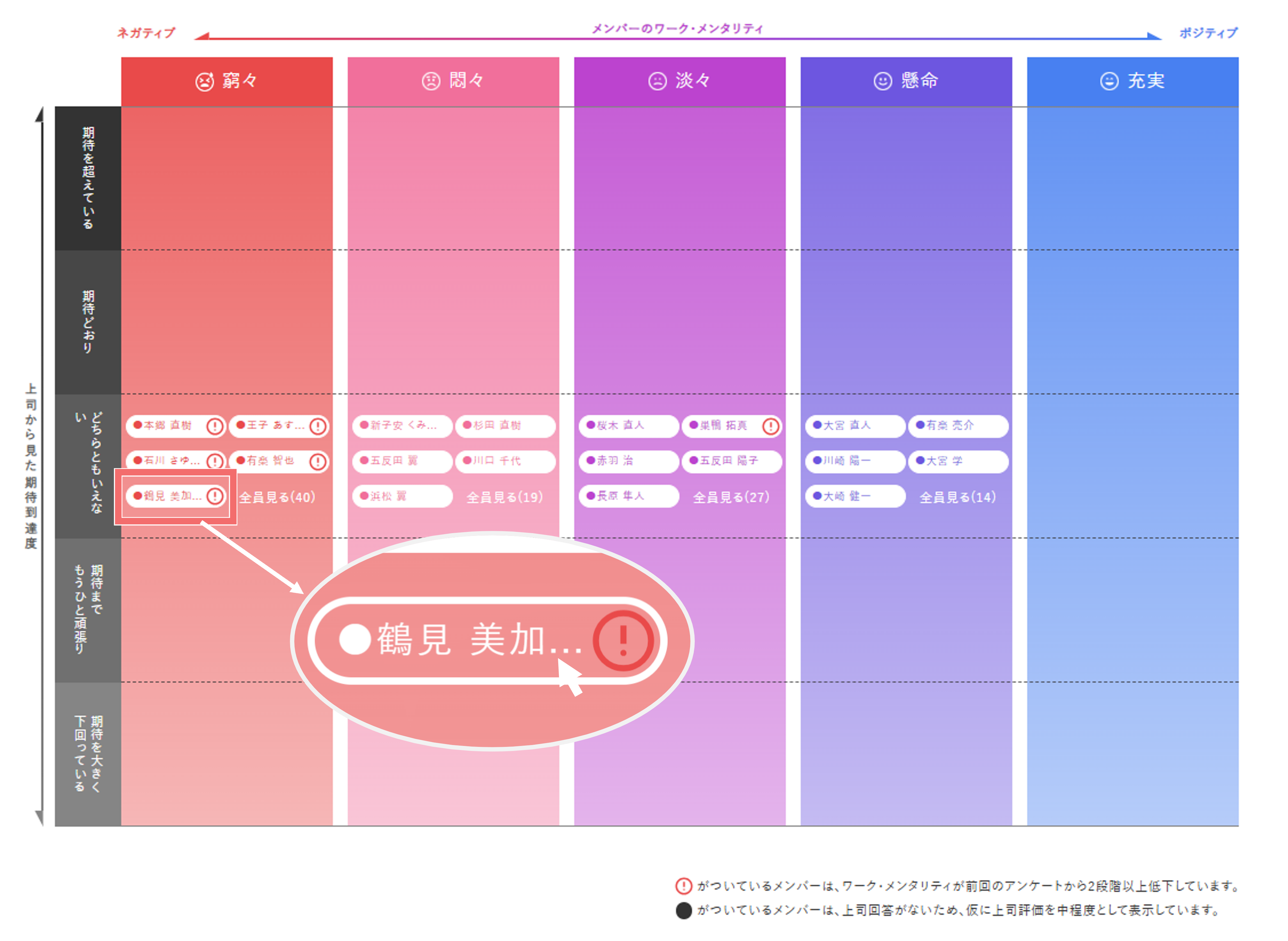Click the red exclamation legend icon
Image resolution: width=1288 pixels, height=941 pixels.
coord(683,886)
